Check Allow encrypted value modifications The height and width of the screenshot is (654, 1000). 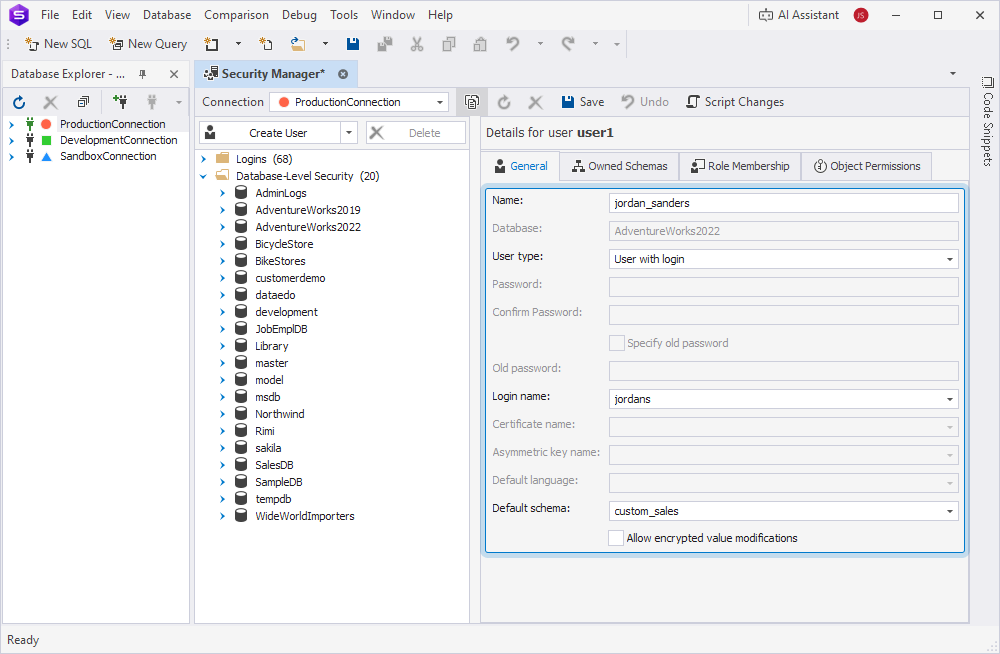[x=617, y=537]
